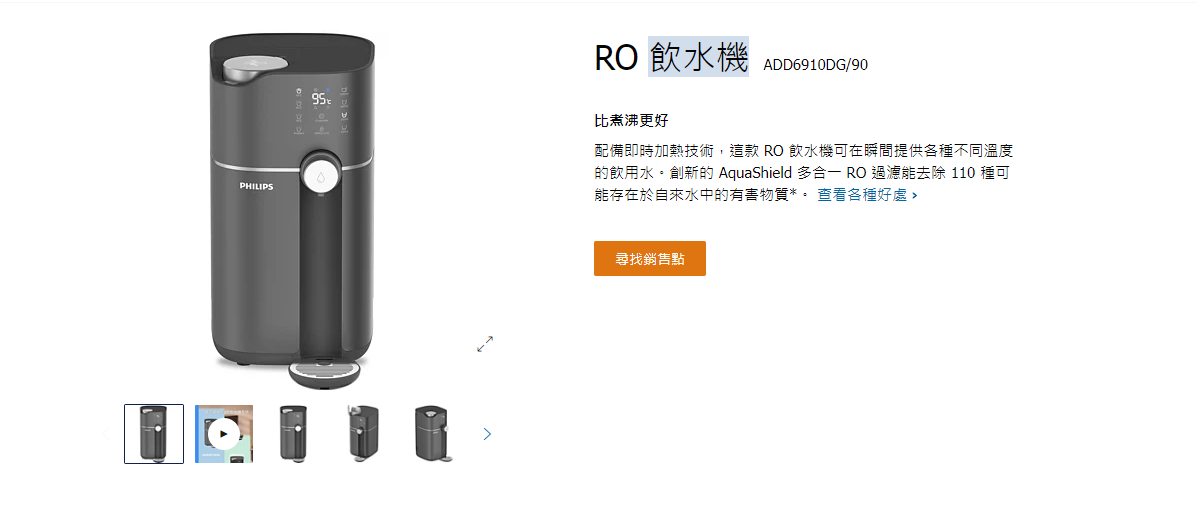Click the silver lid knob on product
The image size is (1197, 509).
[x=255, y=68]
